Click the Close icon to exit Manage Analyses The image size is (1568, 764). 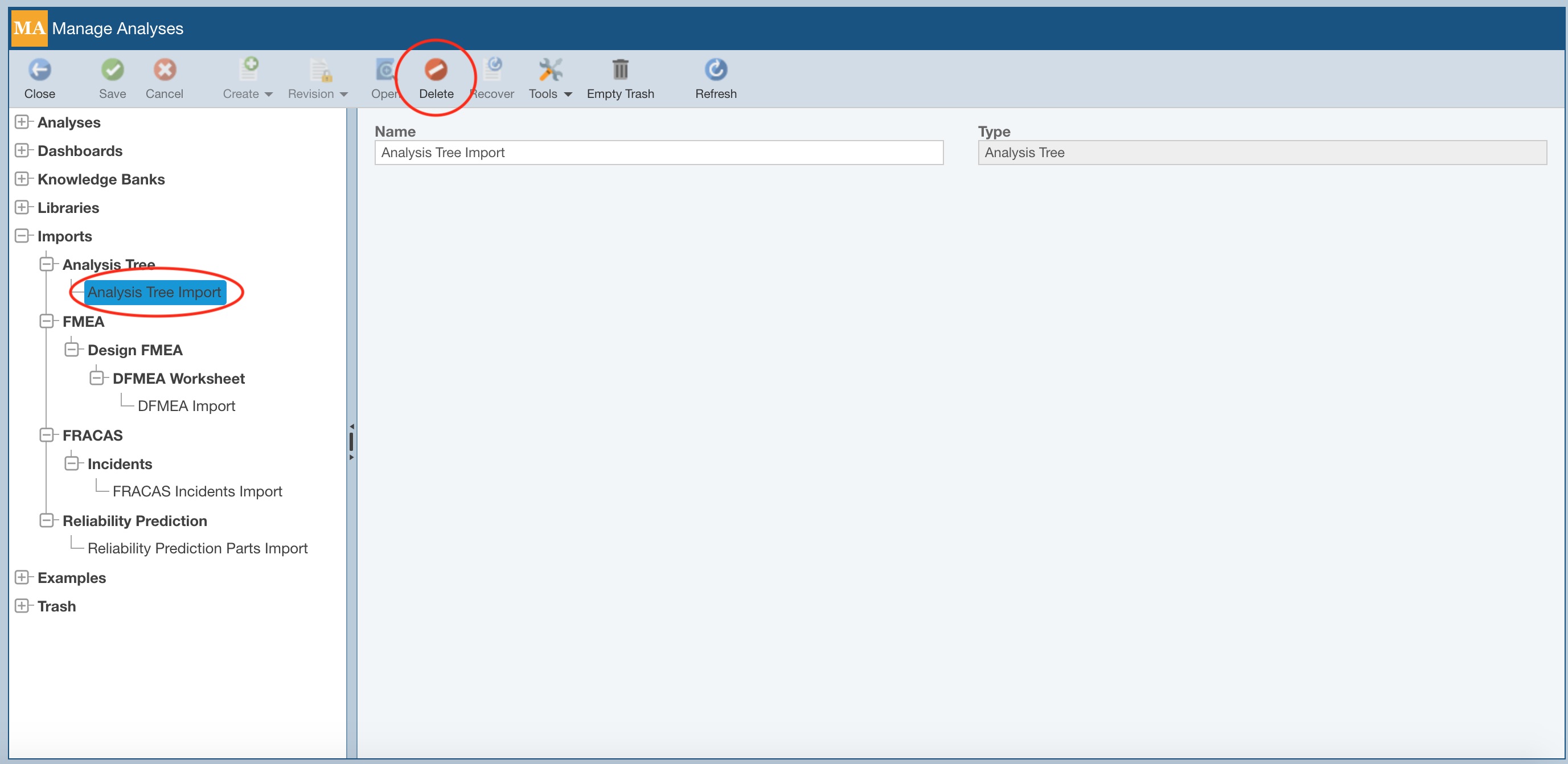pos(39,78)
